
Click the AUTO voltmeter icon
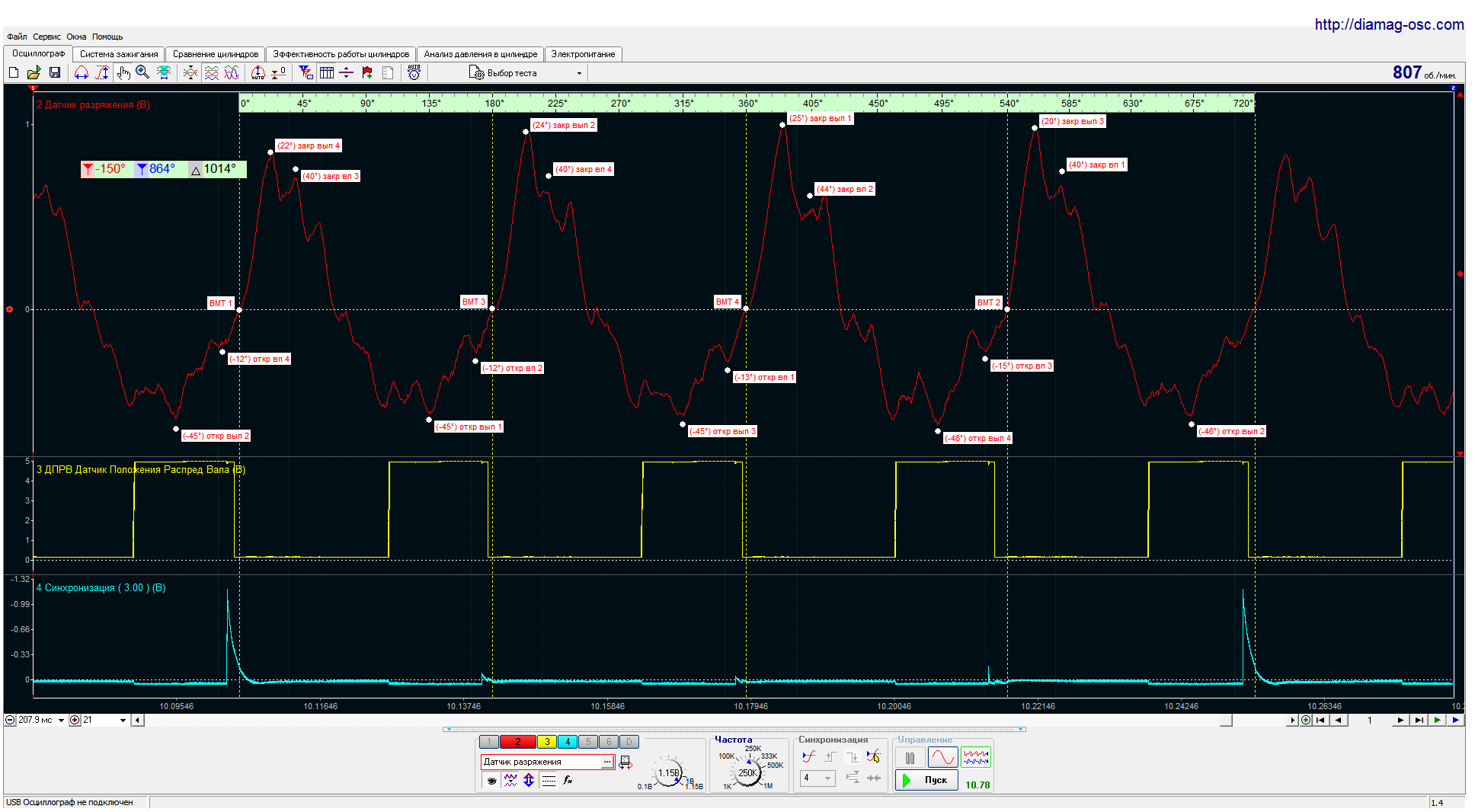pyautogui.click(x=414, y=72)
